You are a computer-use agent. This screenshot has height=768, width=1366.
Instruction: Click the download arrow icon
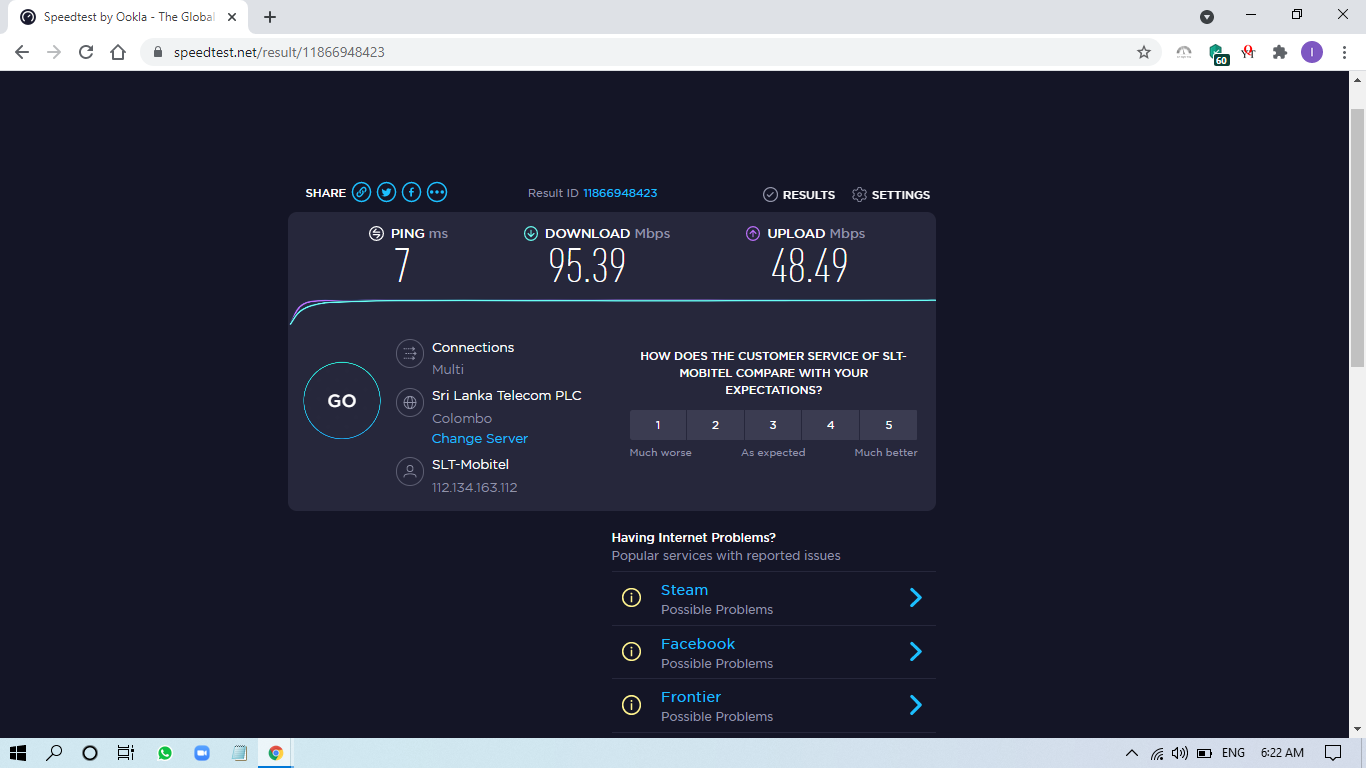pyautogui.click(x=531, y=234)
